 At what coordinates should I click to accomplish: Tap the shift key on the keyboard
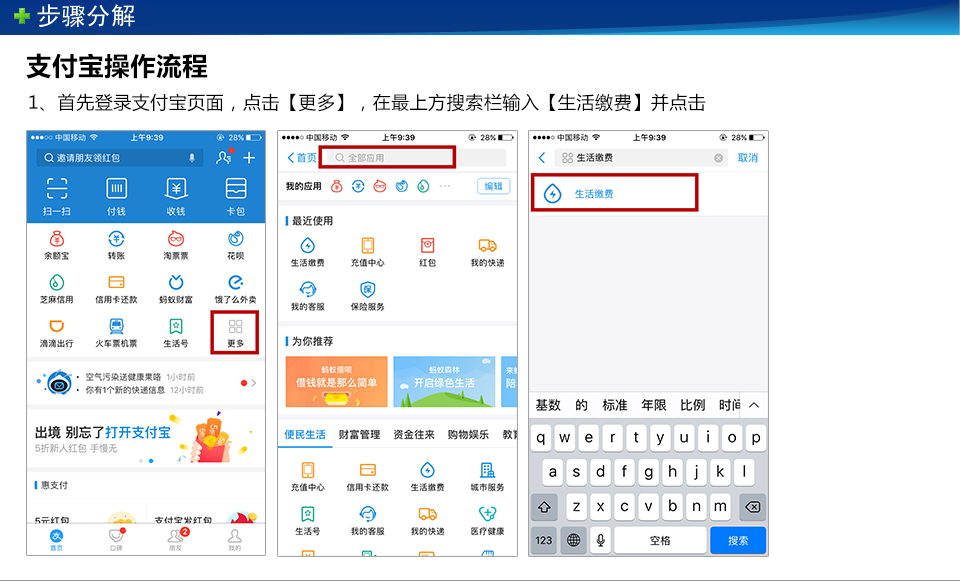tap(544, 507)
